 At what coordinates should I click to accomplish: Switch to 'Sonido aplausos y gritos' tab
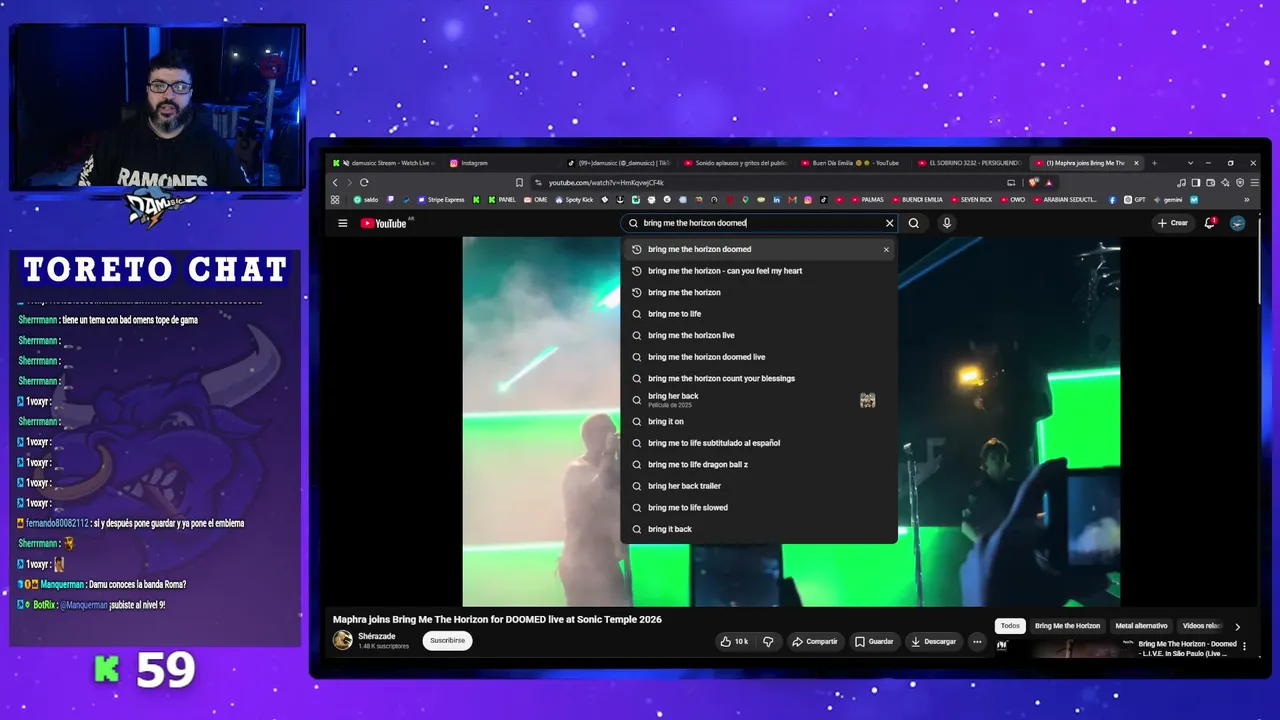point(736,163)
